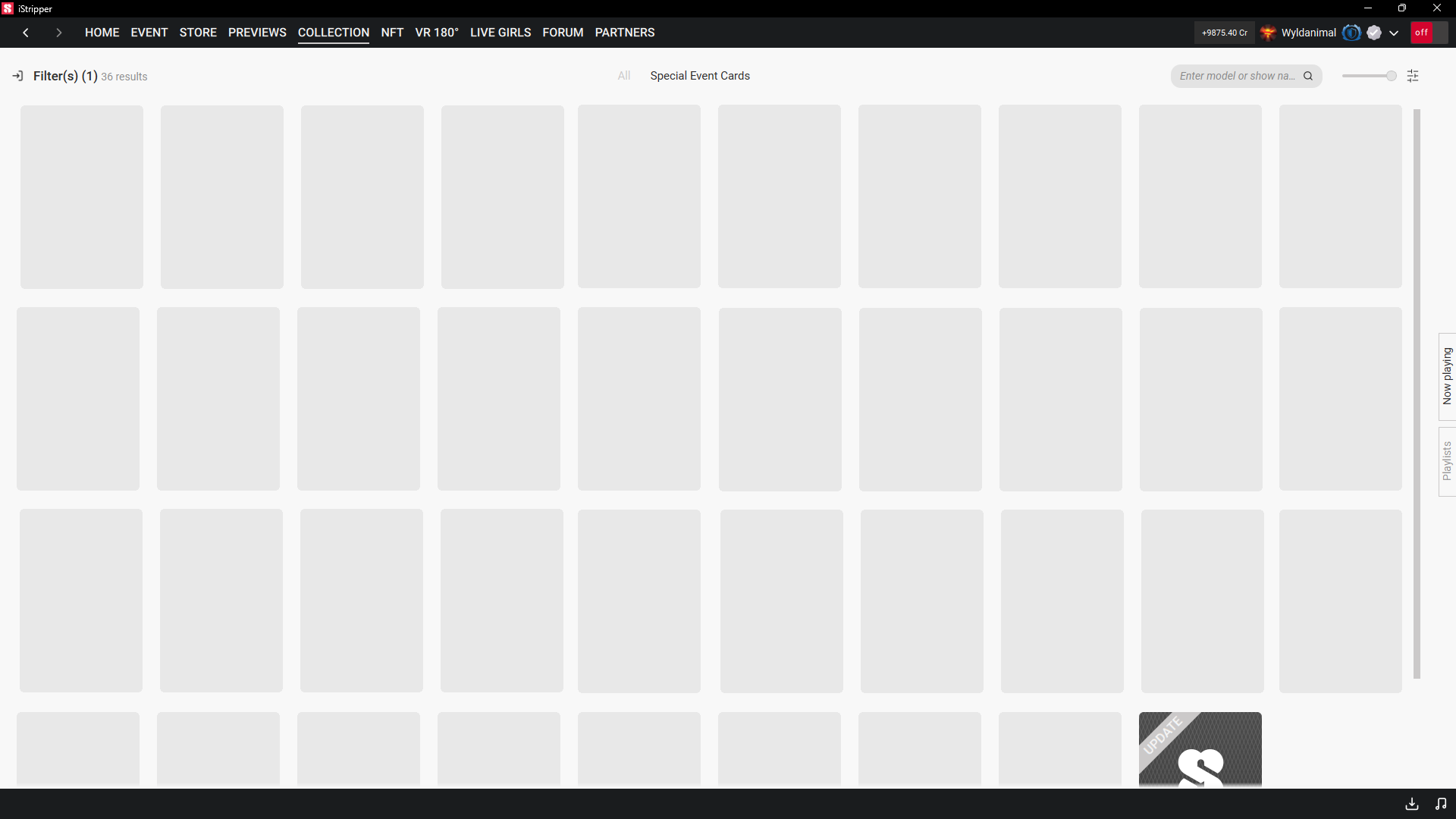The height and width of the screenshot is (819, 1456).
Task: Click the +9875.40 Cr credits button
Action: tap(1224, 33)
